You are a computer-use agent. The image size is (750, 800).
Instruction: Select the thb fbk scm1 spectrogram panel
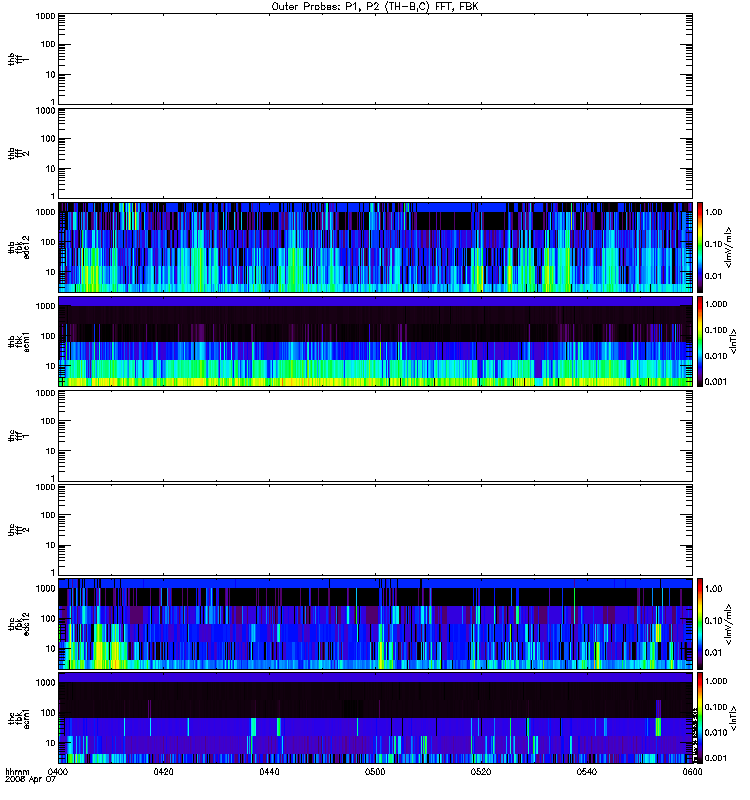tap(375, 341)
